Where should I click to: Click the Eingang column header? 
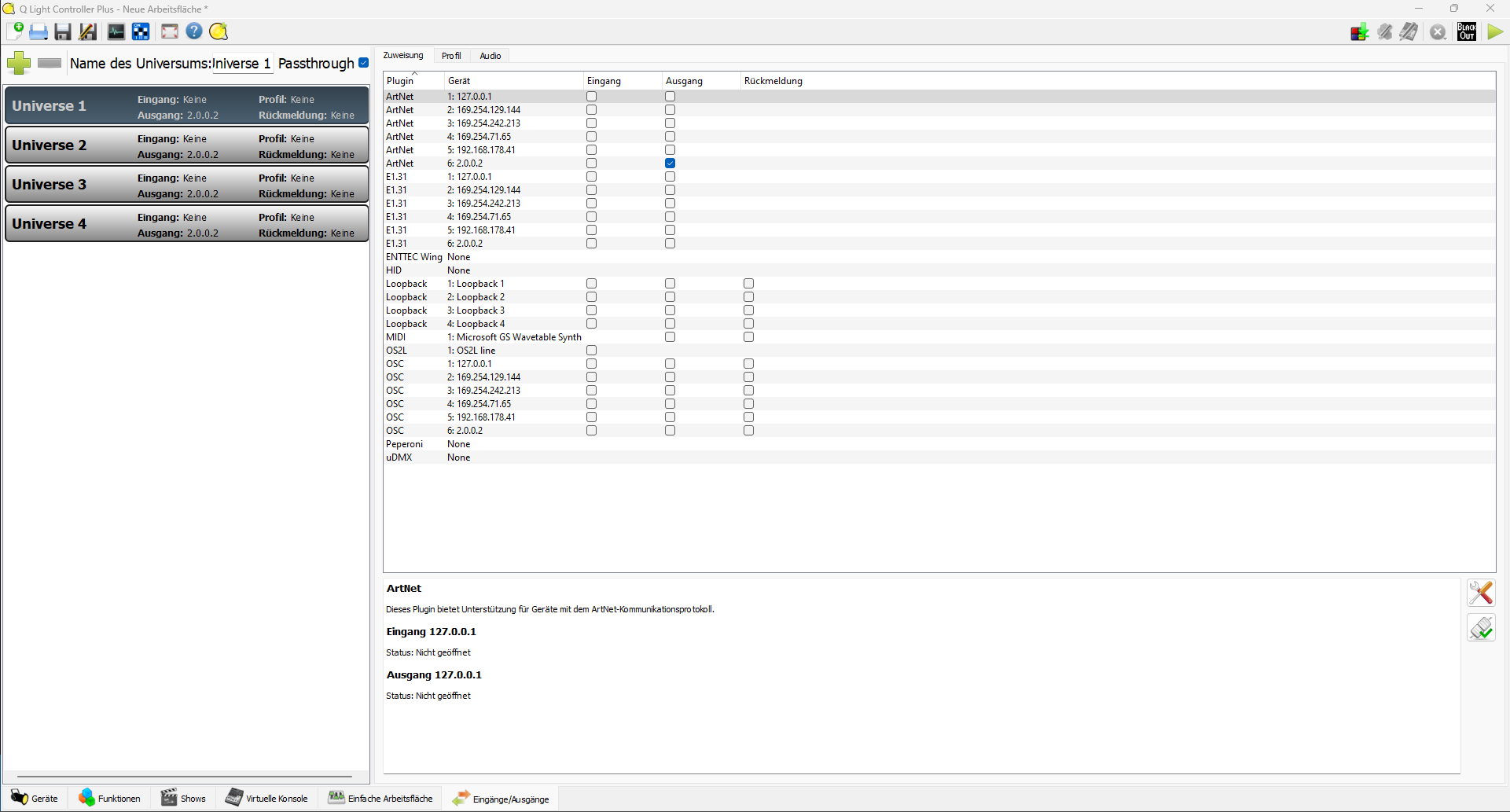pyautogui.click(x=623, y=81)
